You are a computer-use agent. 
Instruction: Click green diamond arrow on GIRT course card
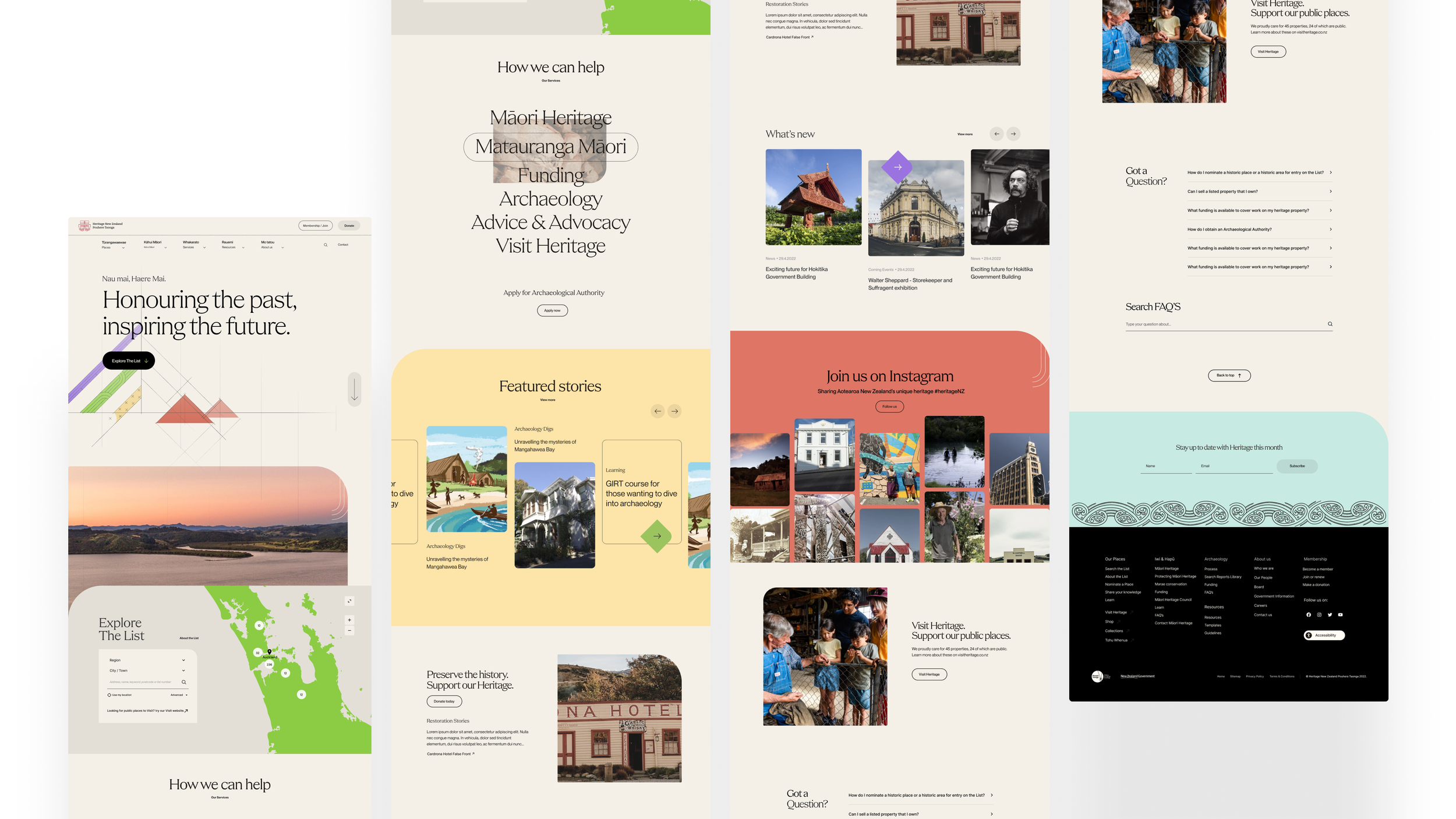click(657, 536)
